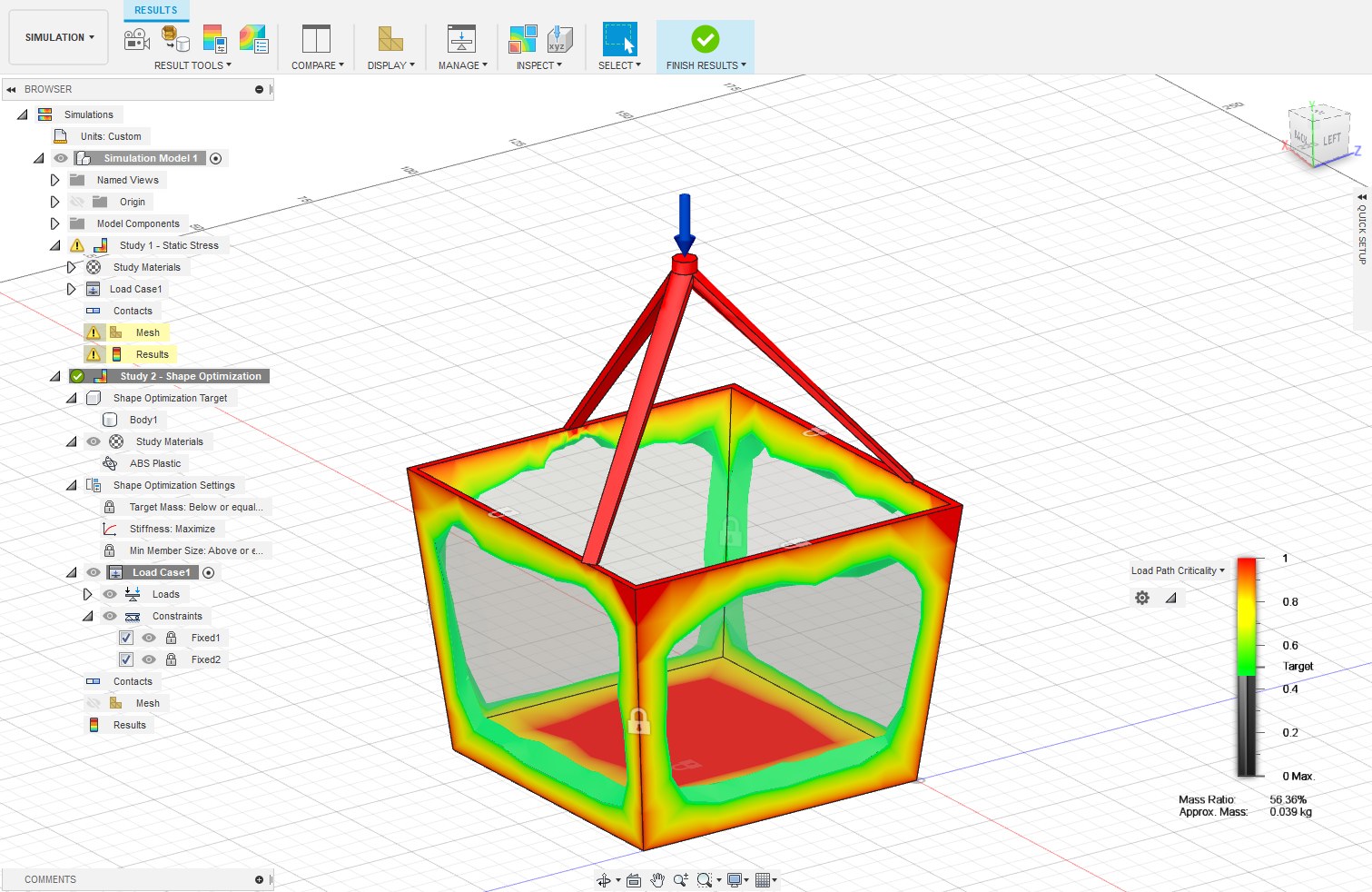Viewport: 1372px width, 892px height.
Task: Activate the Load Case1 radio button in Study 2
Action: (209, 572)
